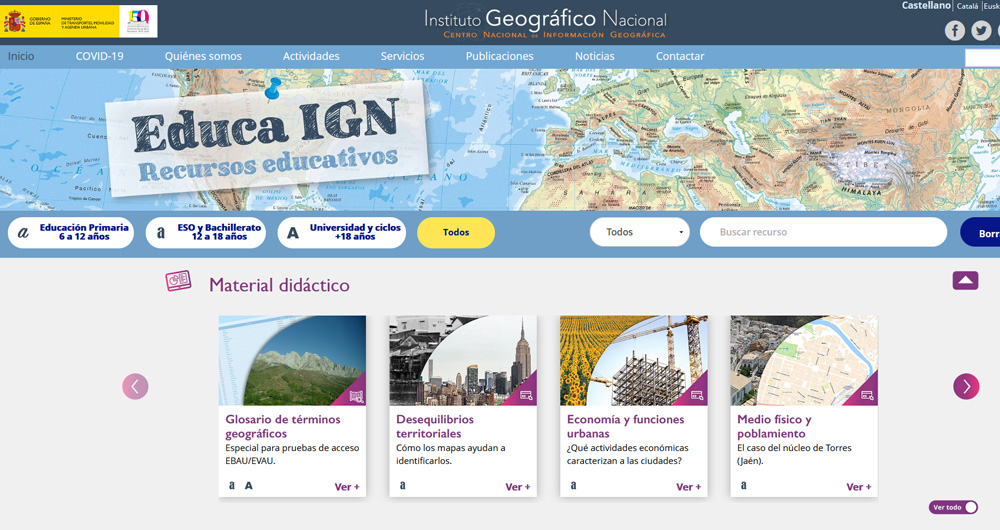1000x530 pixels.
Task: Click Ver + on Medio físico card
Action: click(x=859, y=487)
